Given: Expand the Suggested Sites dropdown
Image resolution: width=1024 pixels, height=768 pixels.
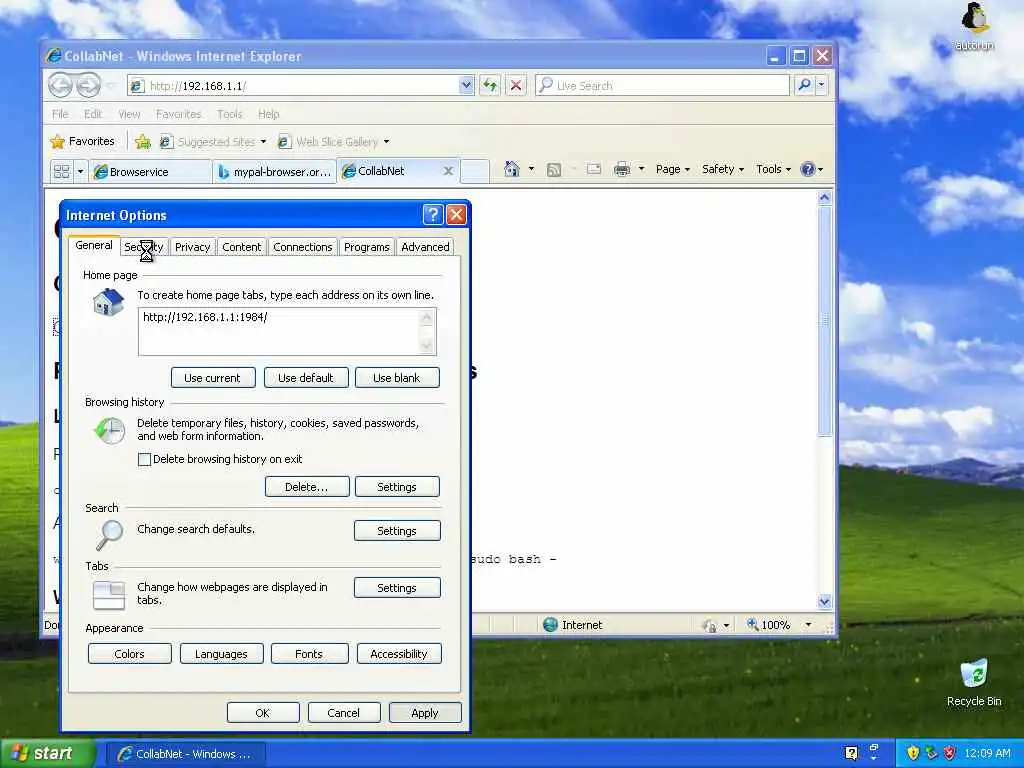Looking at the screenshot, I should (x=263, y=142).
